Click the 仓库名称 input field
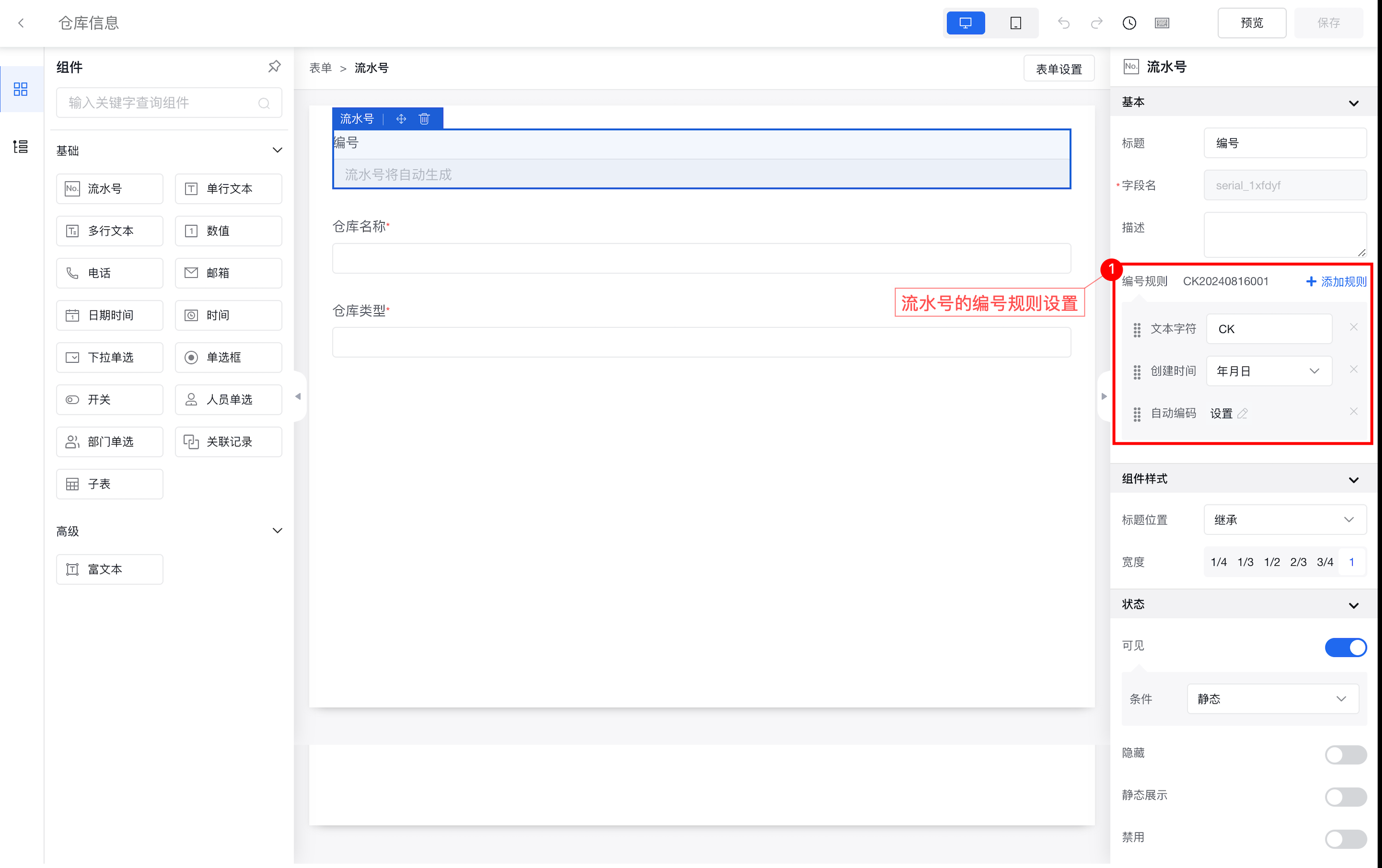The width and height of the screenshot is (1382, 868). (701, 258)
